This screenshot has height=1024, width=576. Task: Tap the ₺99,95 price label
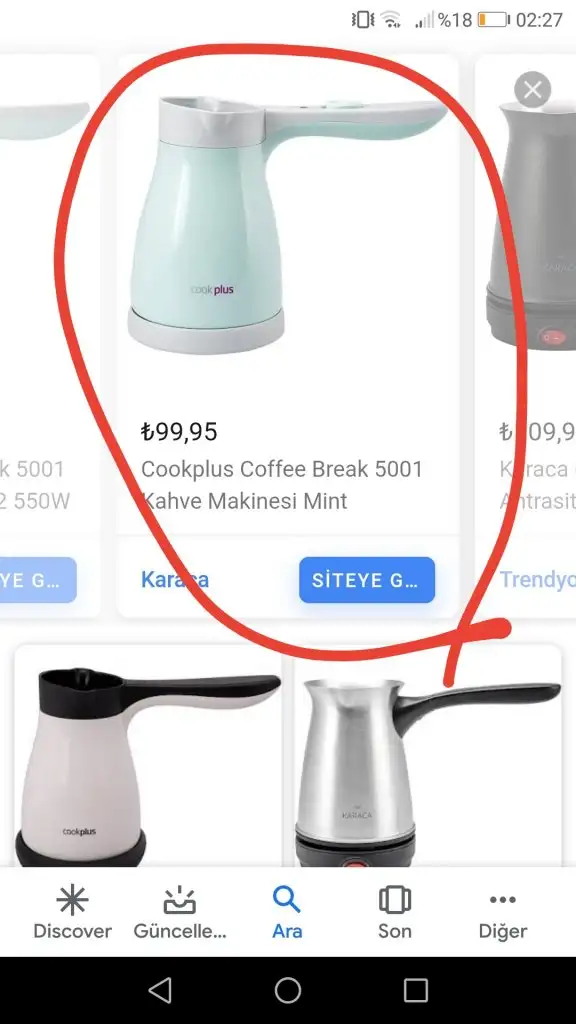pyautogui.click(x=179, y=431)
